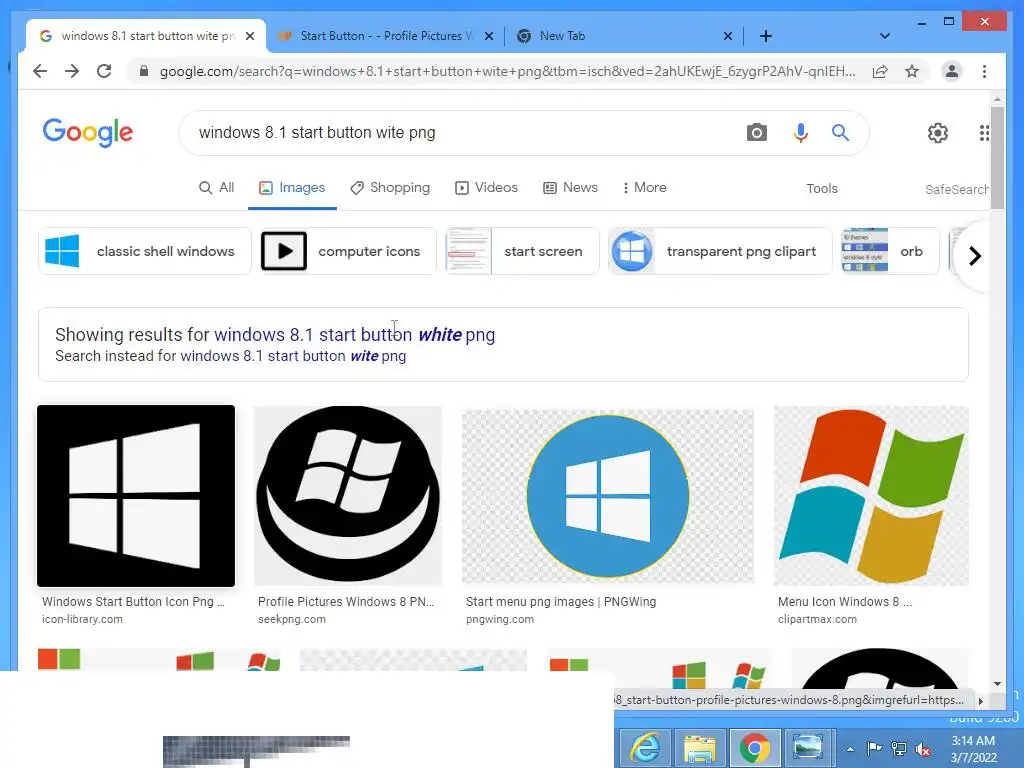
Task: Reload the current page
Action: point(104,71)
